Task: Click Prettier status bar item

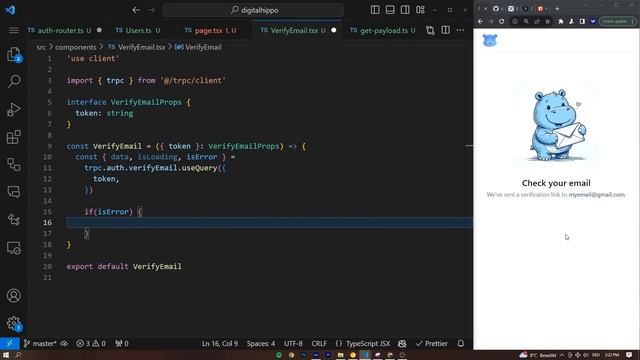Action: pyautogui.click(x=431, y=344)
